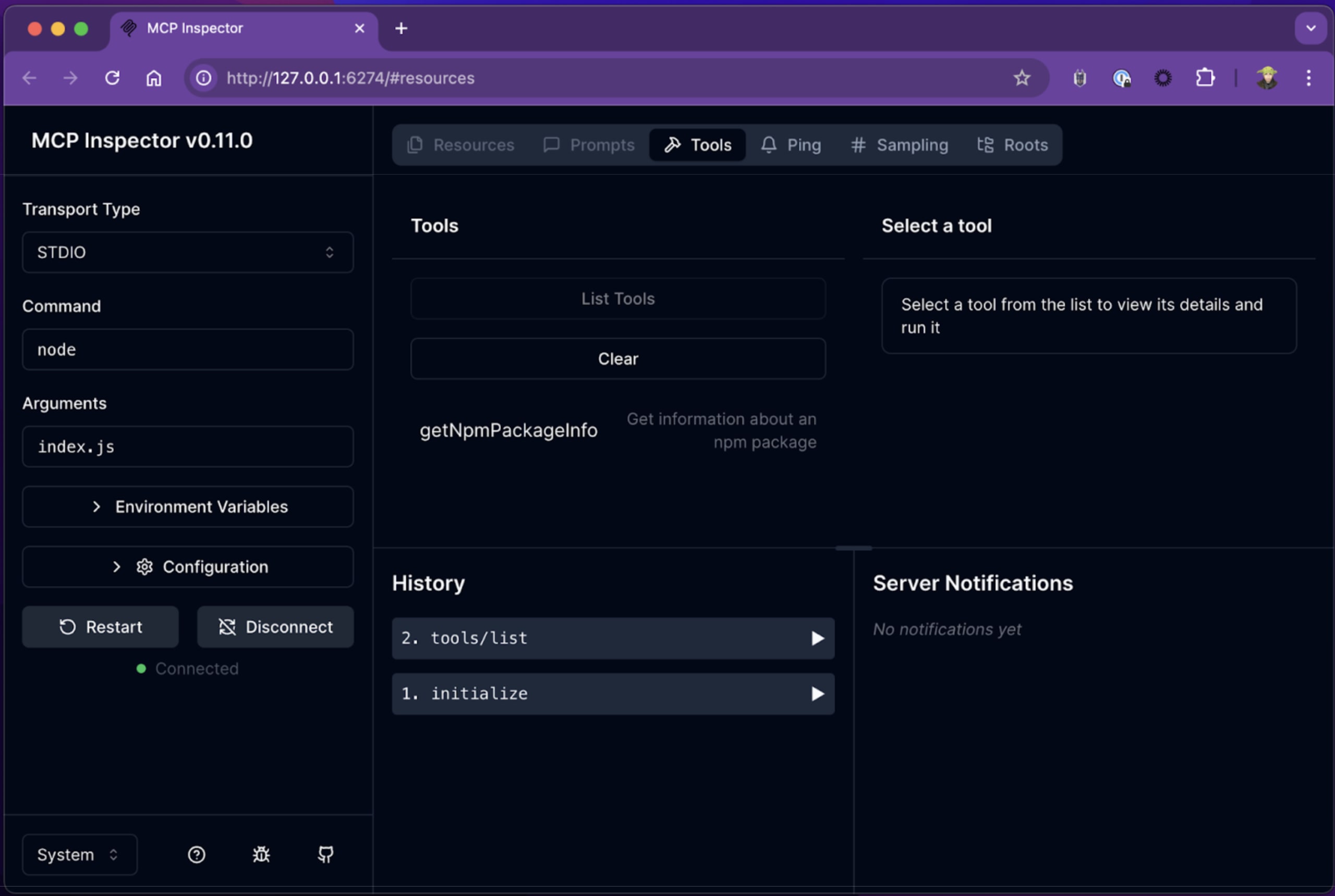Click the Command input field
The width and height of the screenshot is (1335, 896).
pyautogui.click(x=188, y=349)
